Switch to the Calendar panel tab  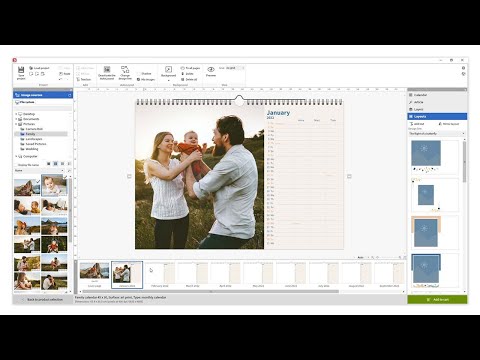pos(437,95)
